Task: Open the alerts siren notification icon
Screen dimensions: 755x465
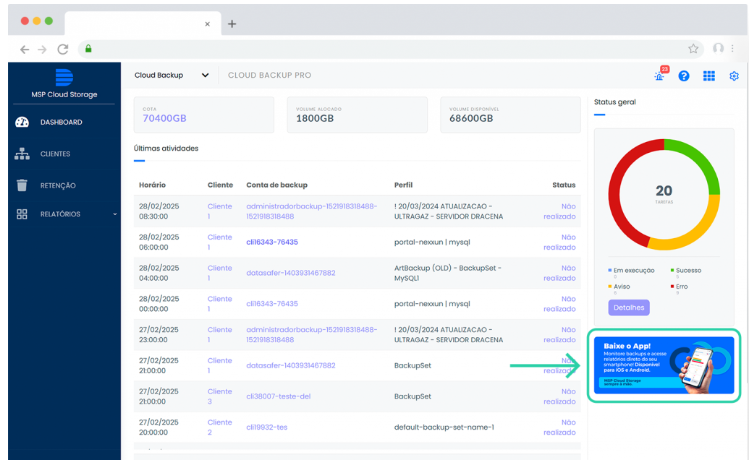Action: coord(660,76)
